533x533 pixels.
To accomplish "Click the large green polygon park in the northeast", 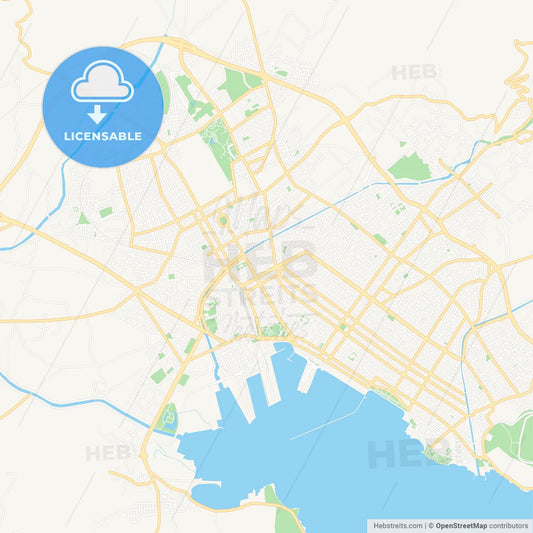I will [410, 167].
